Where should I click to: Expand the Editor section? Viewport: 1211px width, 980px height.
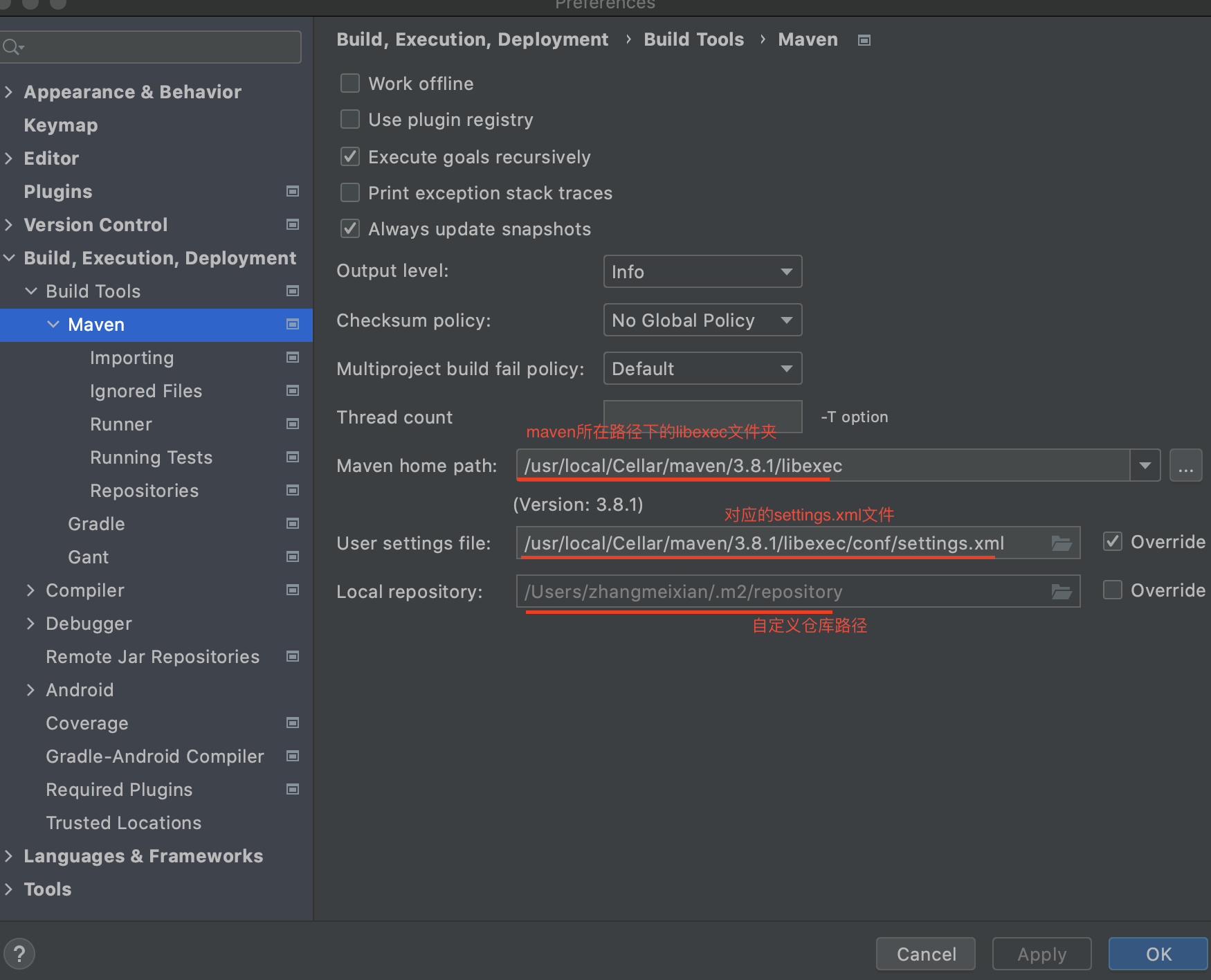pos(9,158)
